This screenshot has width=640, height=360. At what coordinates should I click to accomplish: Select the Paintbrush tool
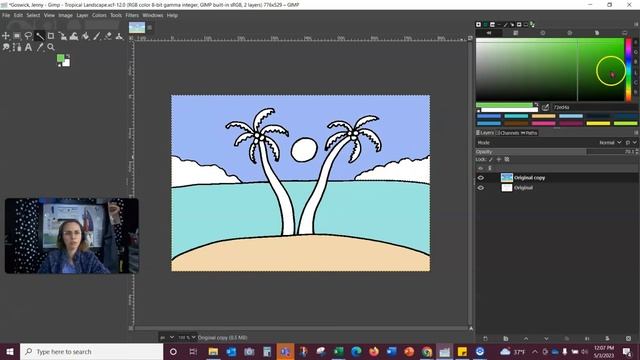[96, 36]
